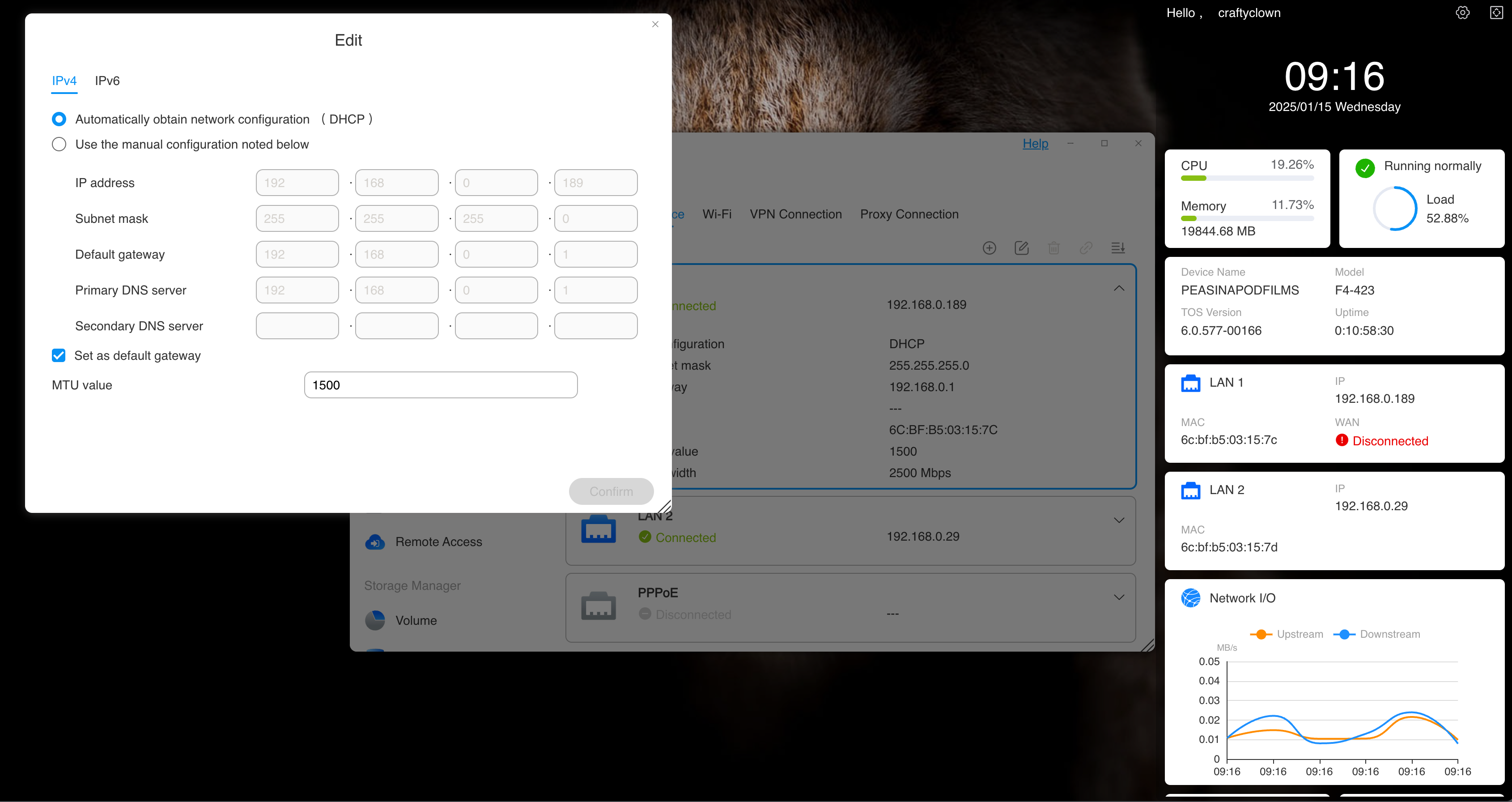Switch to the IPv6 tab
The width and height of the screenshot is (1512, 802).
[x=107, y=81]
